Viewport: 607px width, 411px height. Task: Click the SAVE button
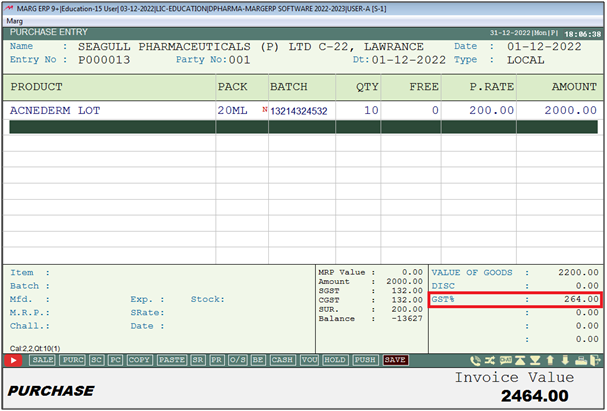395,360
